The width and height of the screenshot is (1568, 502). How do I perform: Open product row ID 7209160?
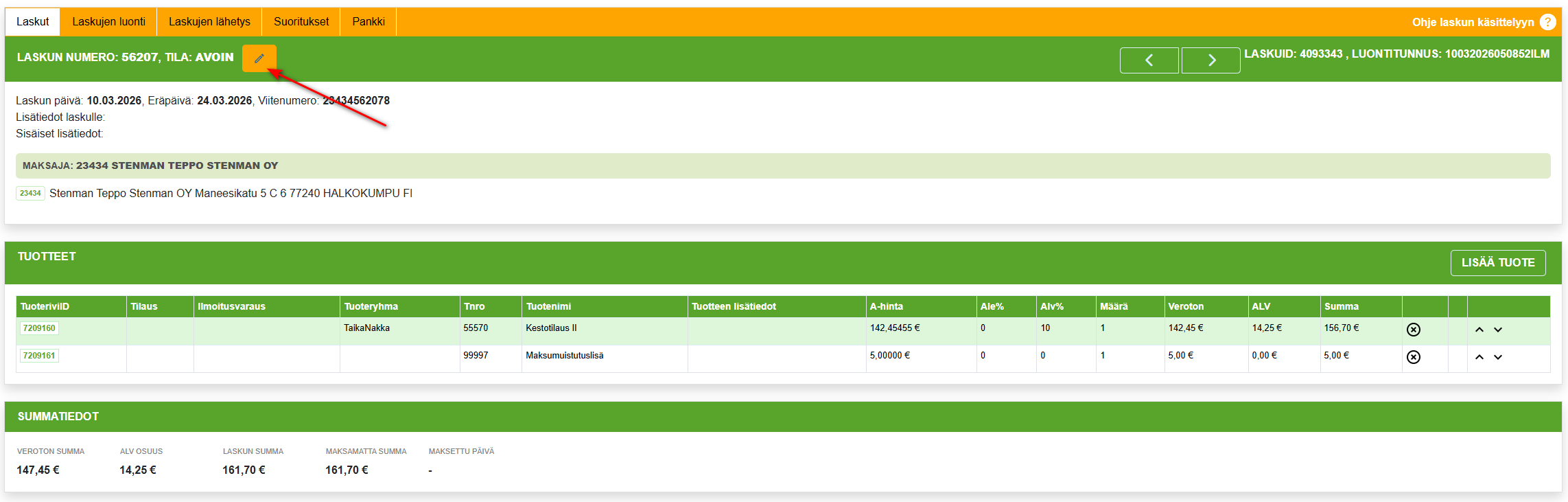click(39, 328)
